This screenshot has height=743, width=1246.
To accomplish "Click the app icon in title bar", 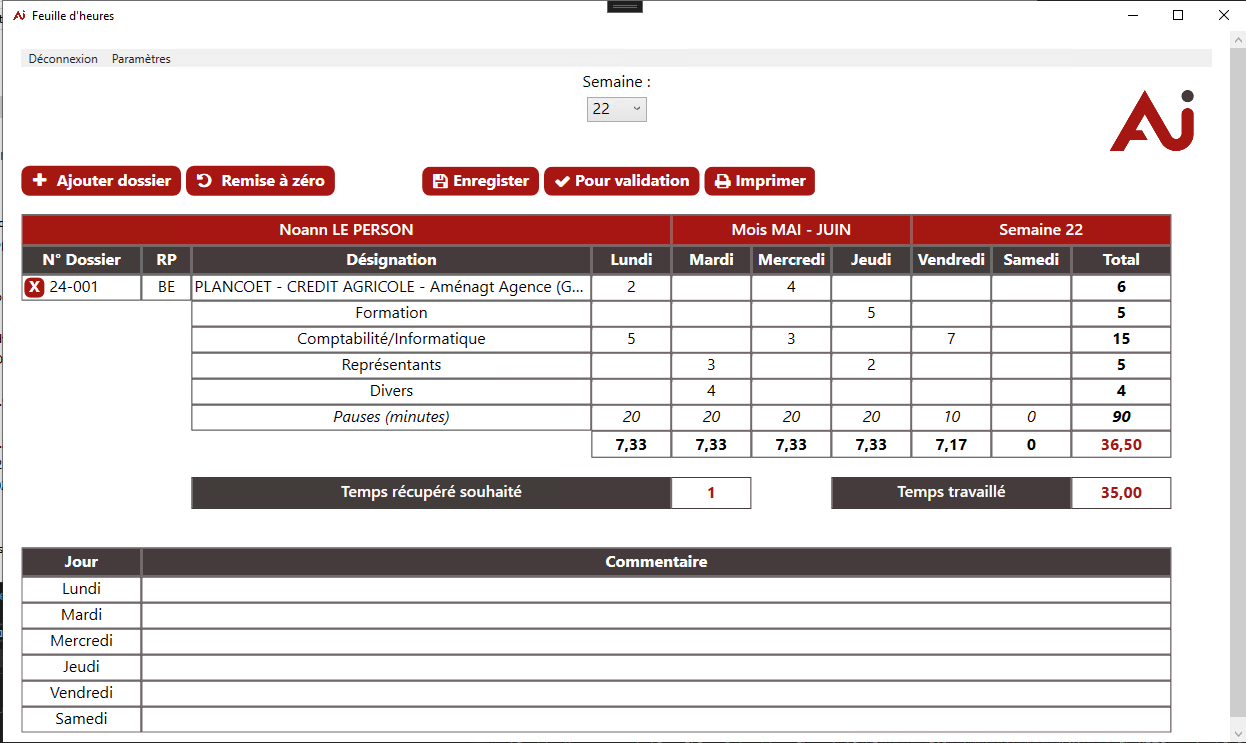I will click(x=19, y=16).
